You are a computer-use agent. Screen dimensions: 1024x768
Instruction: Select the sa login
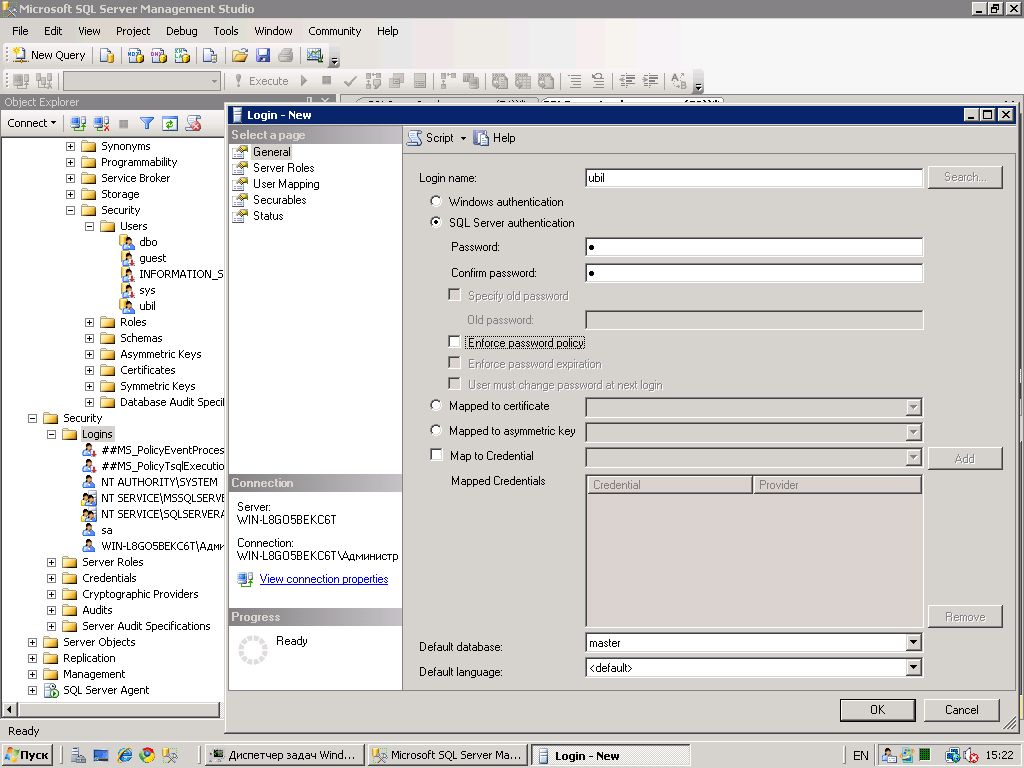coord(106,530)
